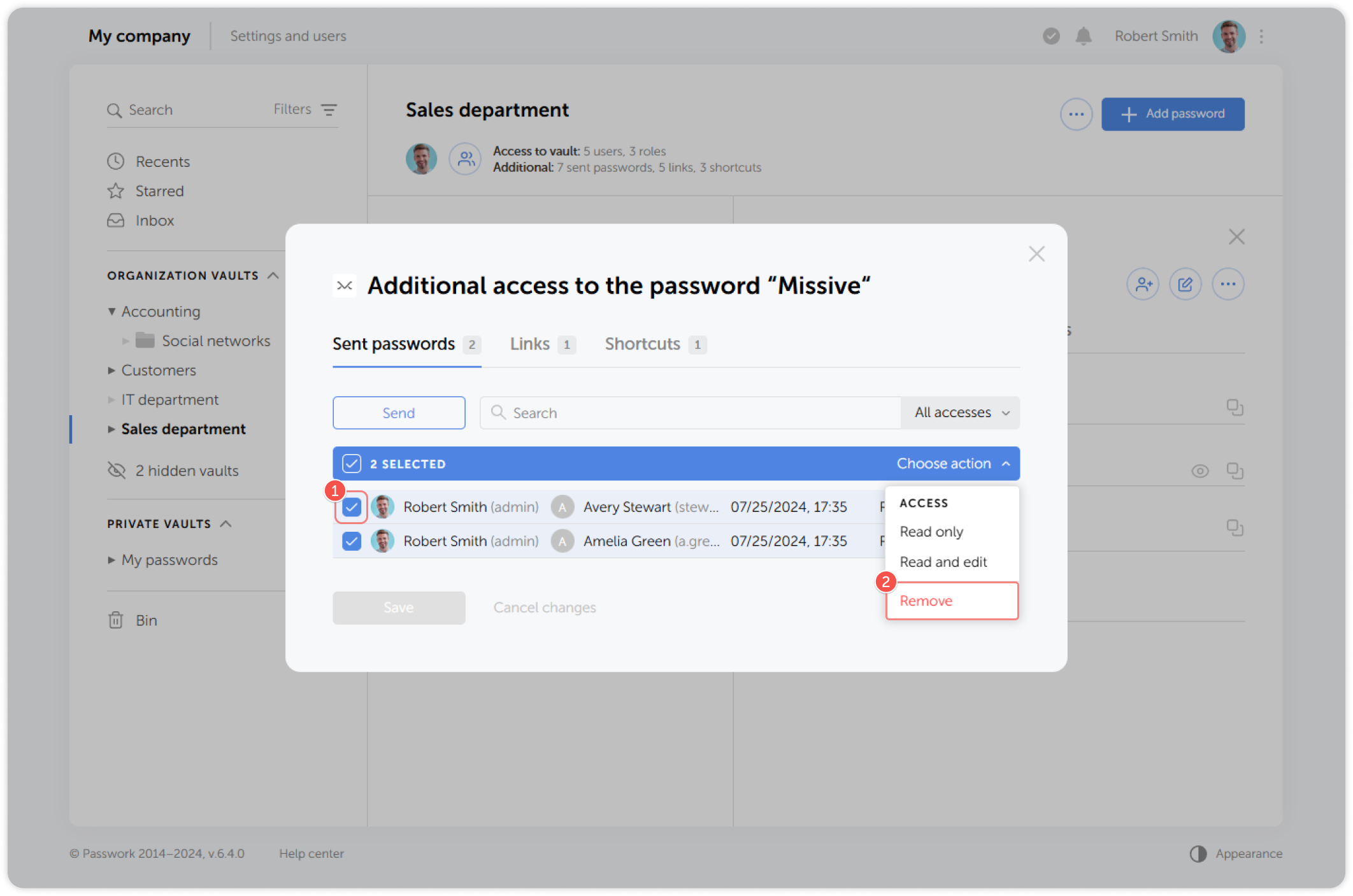Click the eye icon to reveal password
Viewport: 1353px width, 896px height.
point(1199,471)
